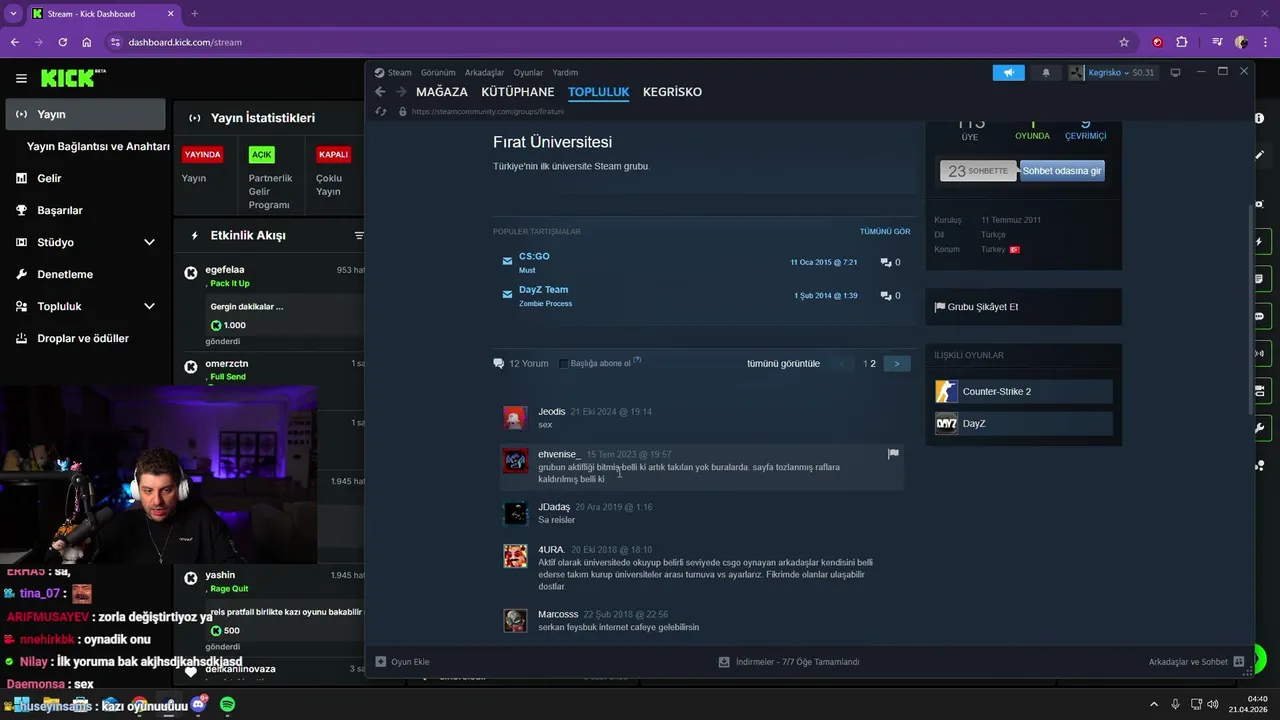Open Oyunlar menu in Steam
The image size is (1280, 720).
528,72
